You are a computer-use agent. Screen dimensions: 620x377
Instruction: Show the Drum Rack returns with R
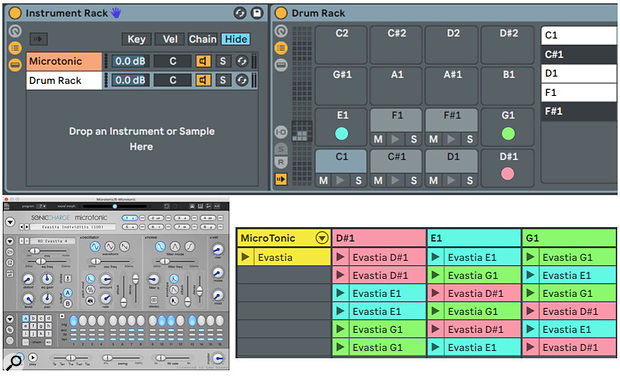281,162
